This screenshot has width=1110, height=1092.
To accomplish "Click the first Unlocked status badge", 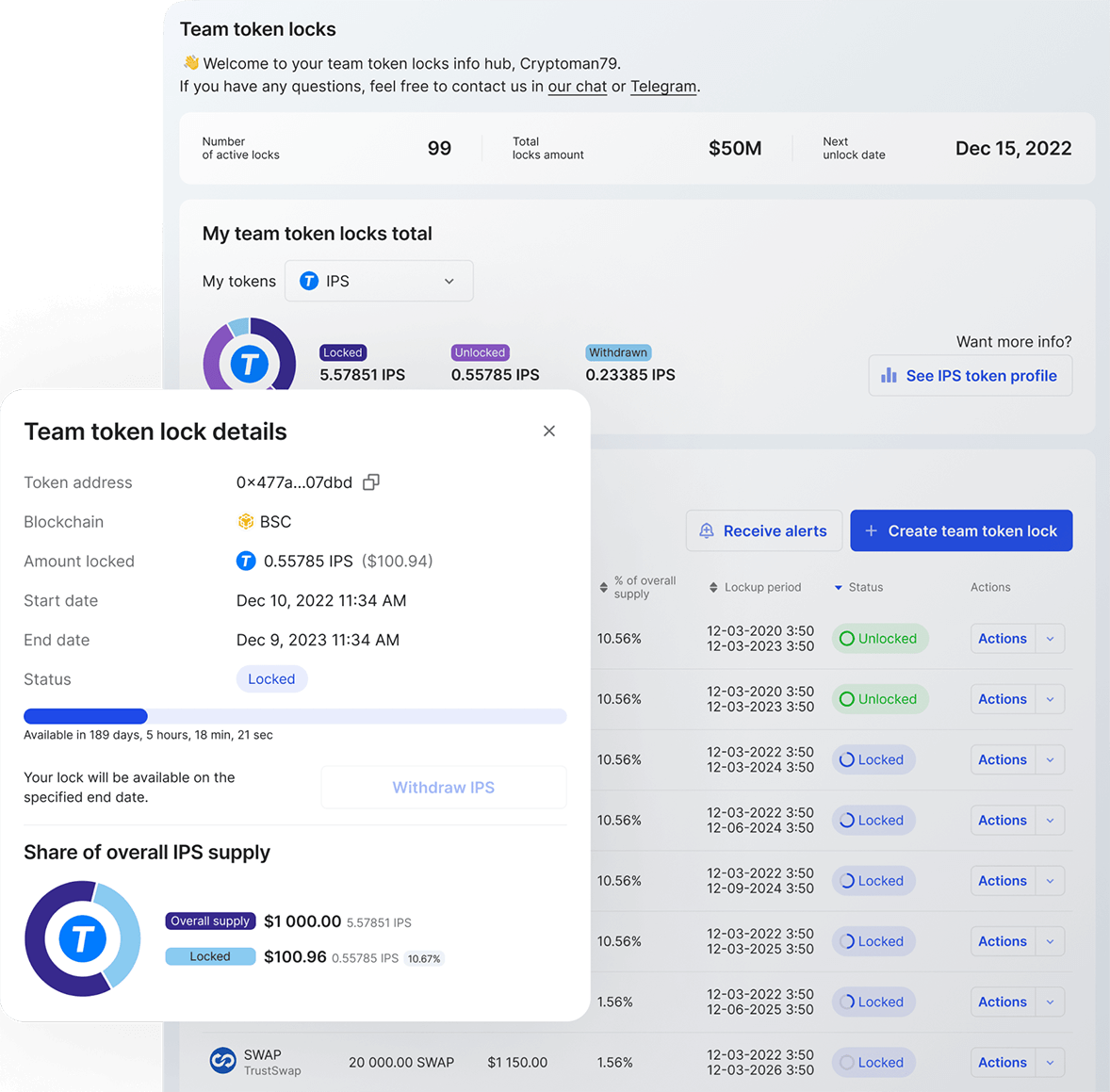I will click(x=880, y=639).
